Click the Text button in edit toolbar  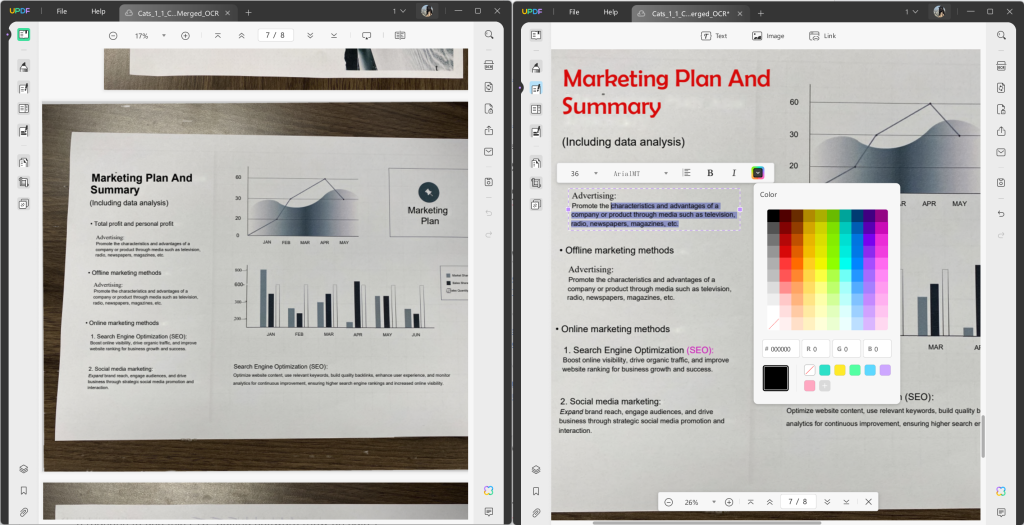714,35
